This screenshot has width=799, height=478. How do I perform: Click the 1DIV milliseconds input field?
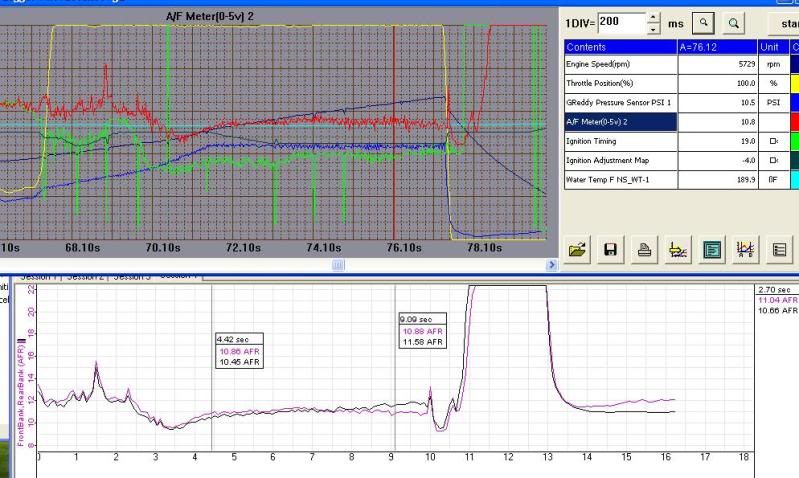coord(620,22)
